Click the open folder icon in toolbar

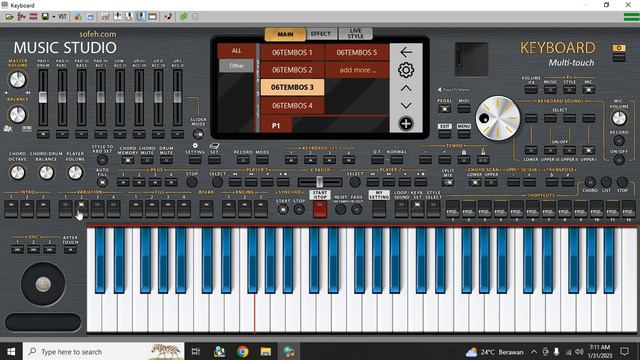(x=9, y=17)
